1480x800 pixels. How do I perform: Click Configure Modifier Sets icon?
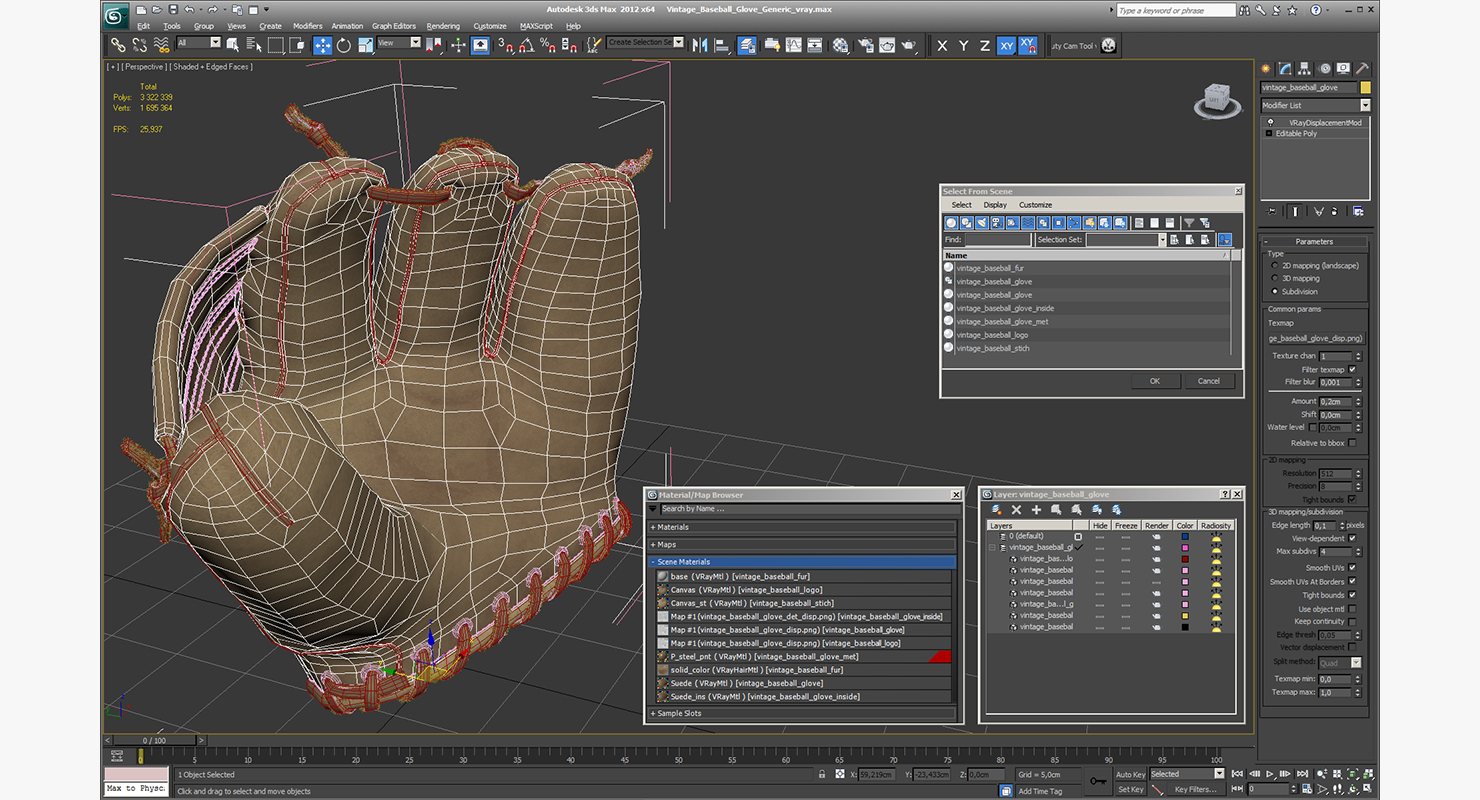coord(1358,211)
